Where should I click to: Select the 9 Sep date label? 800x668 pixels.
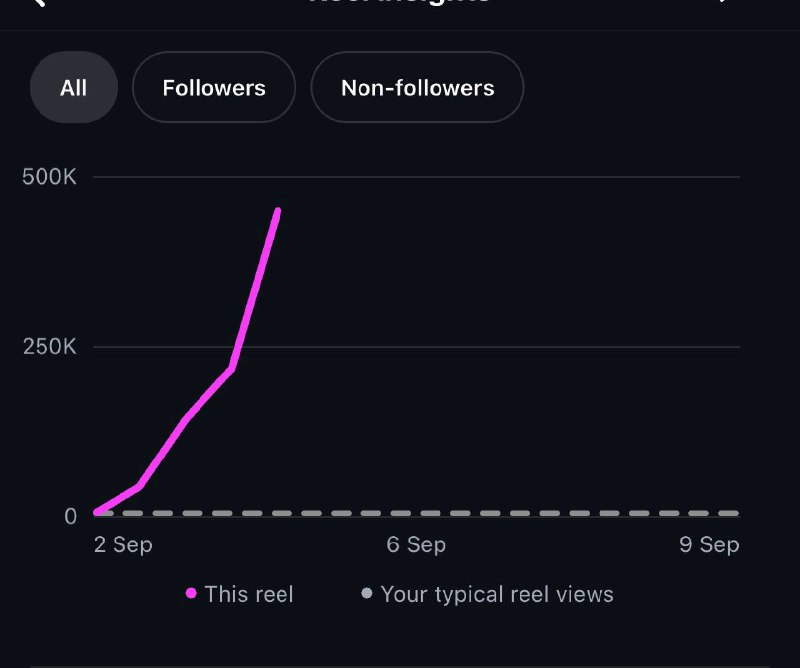(x=709, y=545)
